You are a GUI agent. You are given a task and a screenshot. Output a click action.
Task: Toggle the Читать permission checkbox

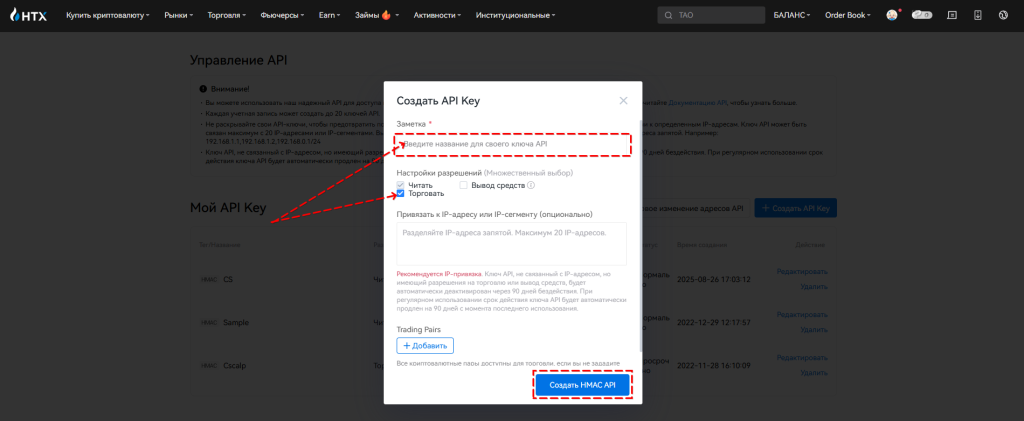point(401,185)
